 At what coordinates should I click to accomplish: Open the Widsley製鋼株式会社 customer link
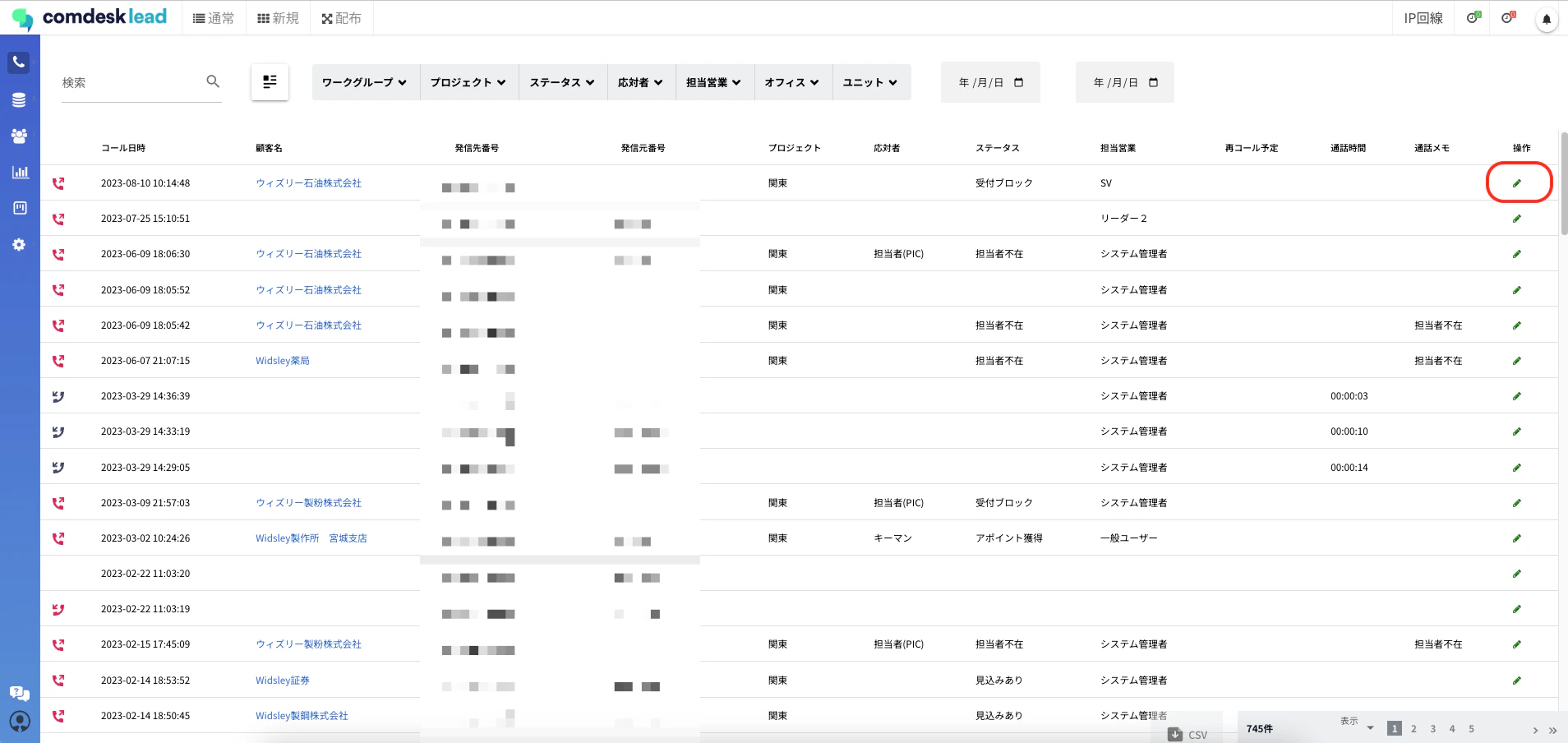302,716
